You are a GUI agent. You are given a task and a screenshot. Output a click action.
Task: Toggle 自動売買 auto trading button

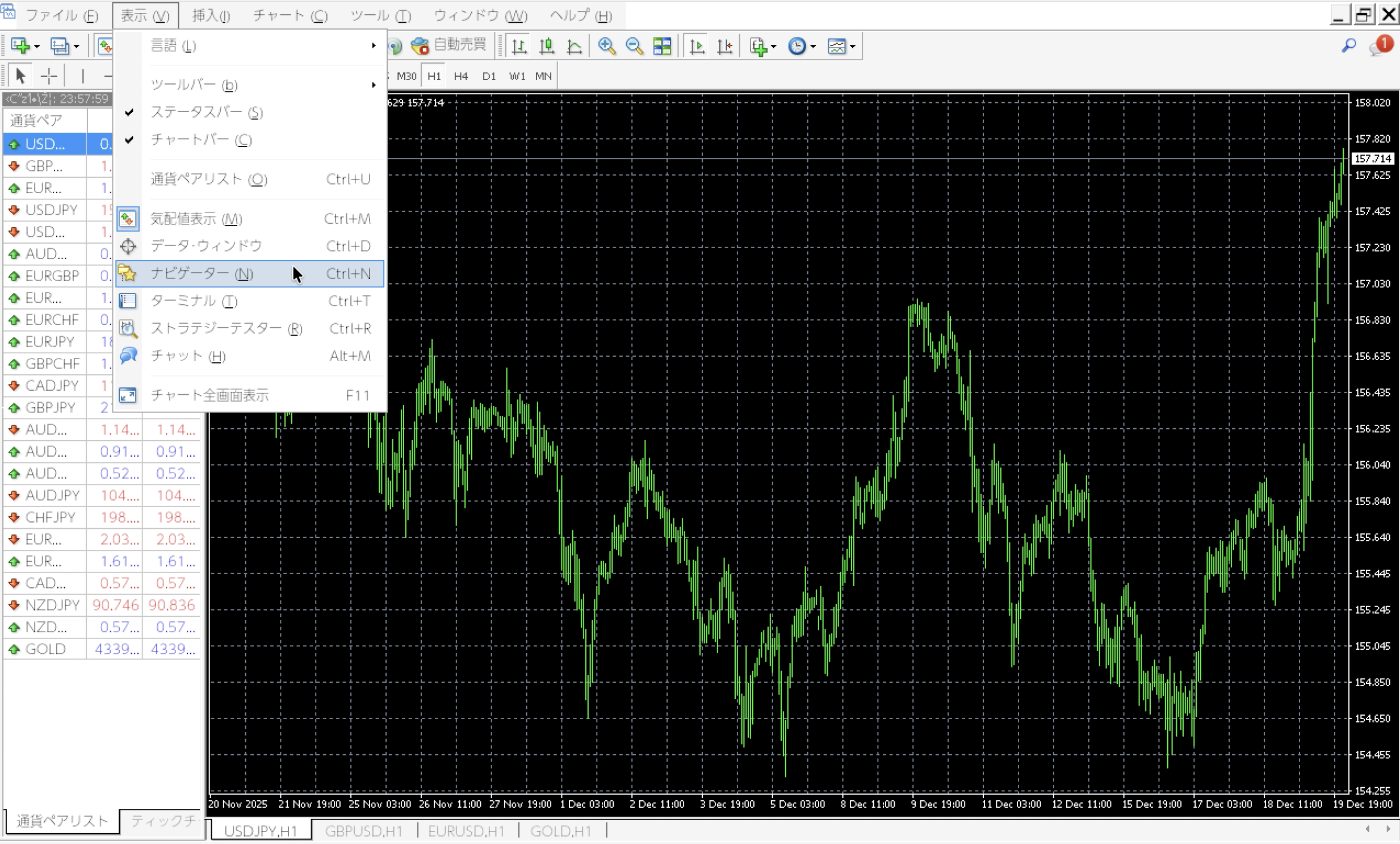tap(449, 45)
